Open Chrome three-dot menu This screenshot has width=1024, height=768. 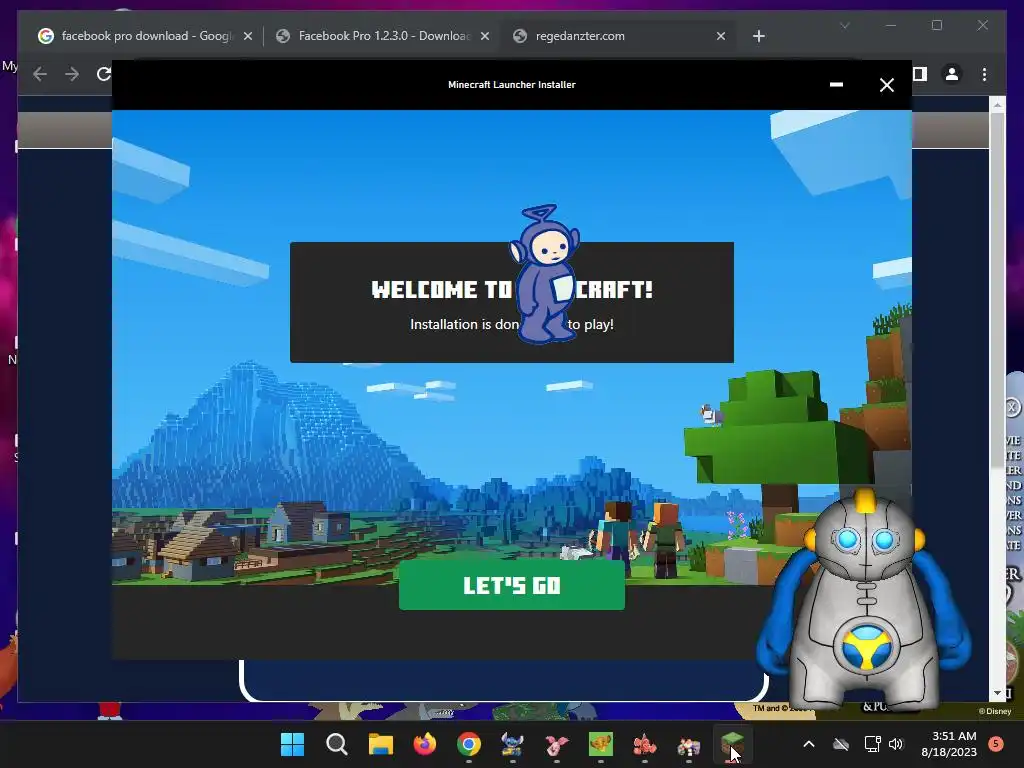984,74
